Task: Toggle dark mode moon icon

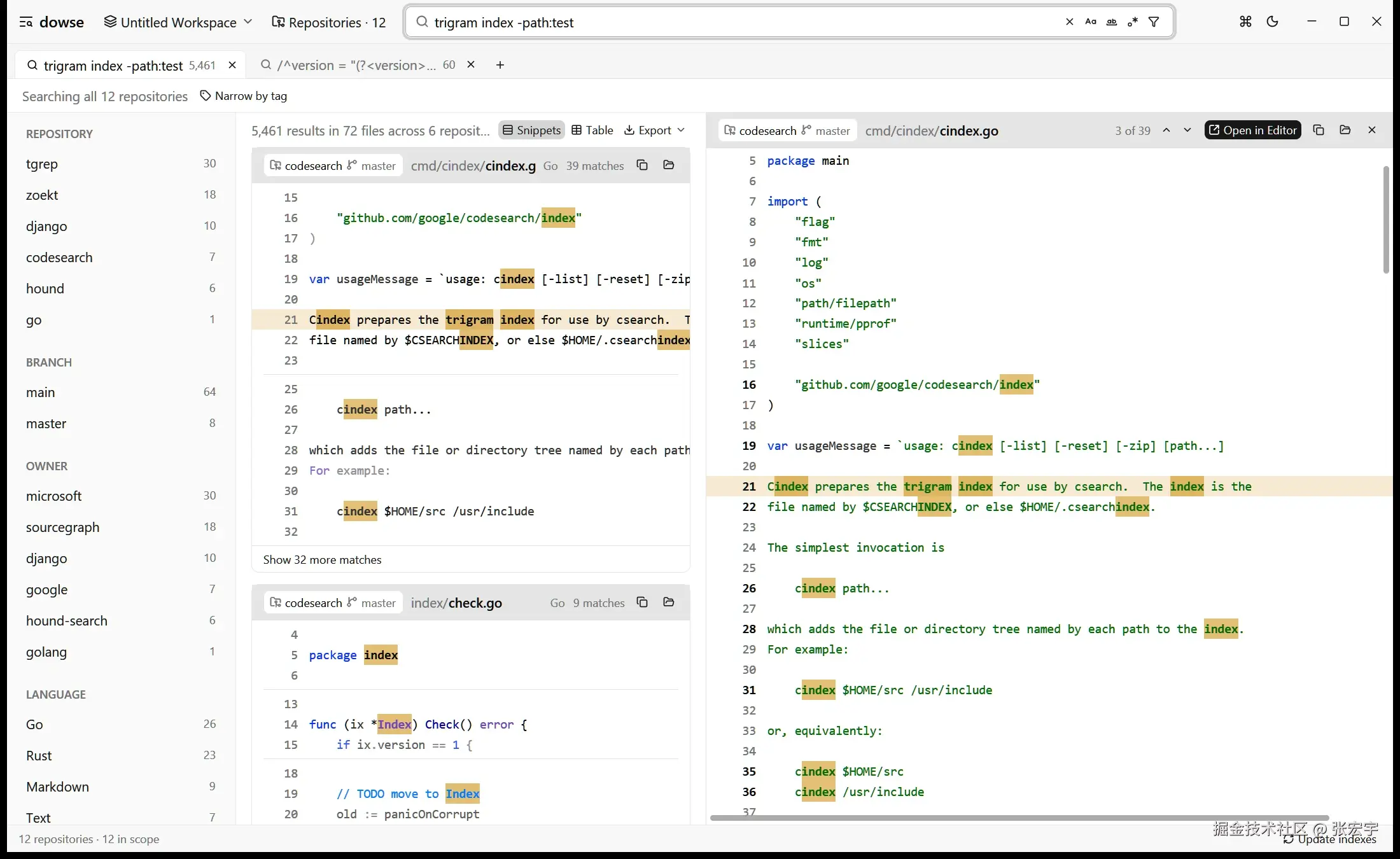Action: (x=1273, y=22)
